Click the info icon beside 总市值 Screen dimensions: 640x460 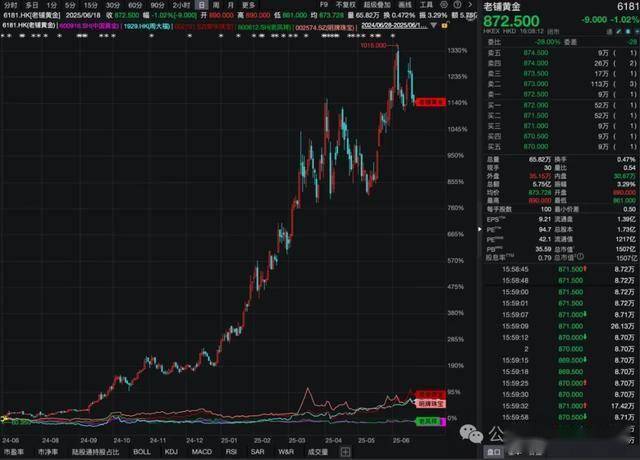[580, 257]
